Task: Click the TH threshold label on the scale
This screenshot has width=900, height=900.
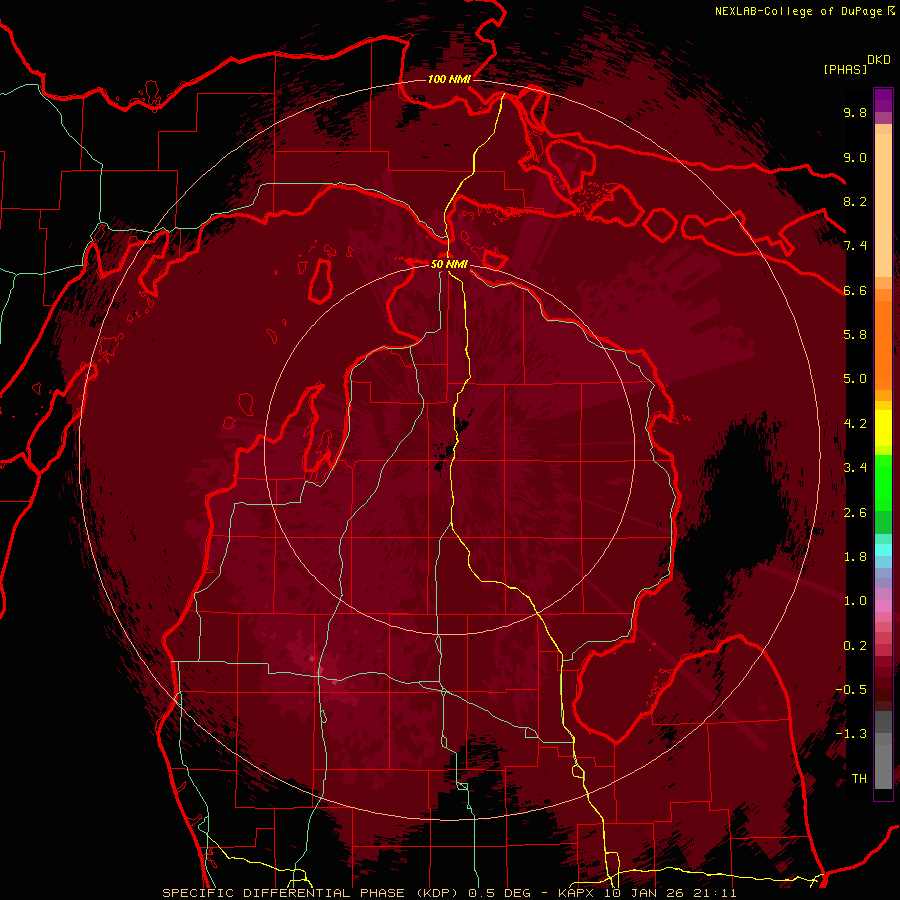Action: coord(859,779)
